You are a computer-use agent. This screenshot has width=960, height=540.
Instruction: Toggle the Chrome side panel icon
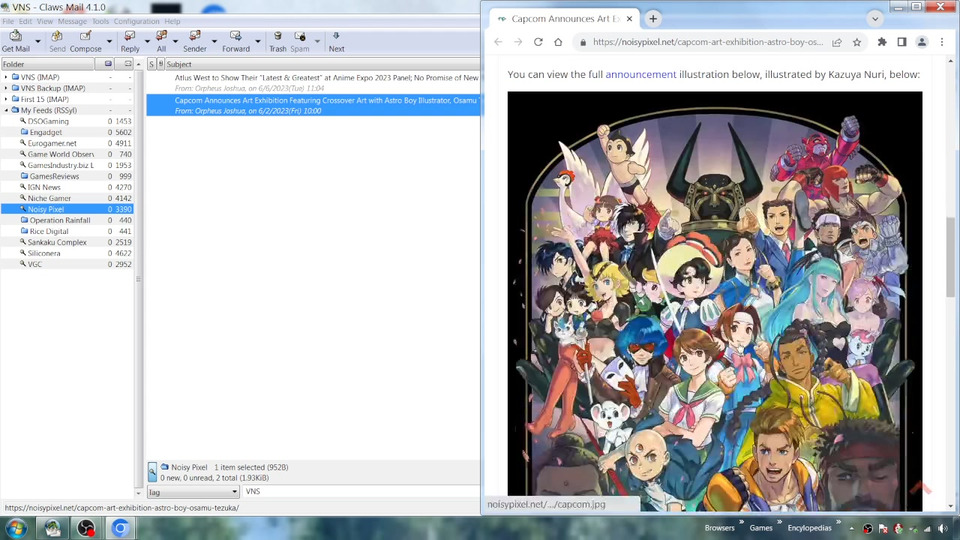coord(902,42)
